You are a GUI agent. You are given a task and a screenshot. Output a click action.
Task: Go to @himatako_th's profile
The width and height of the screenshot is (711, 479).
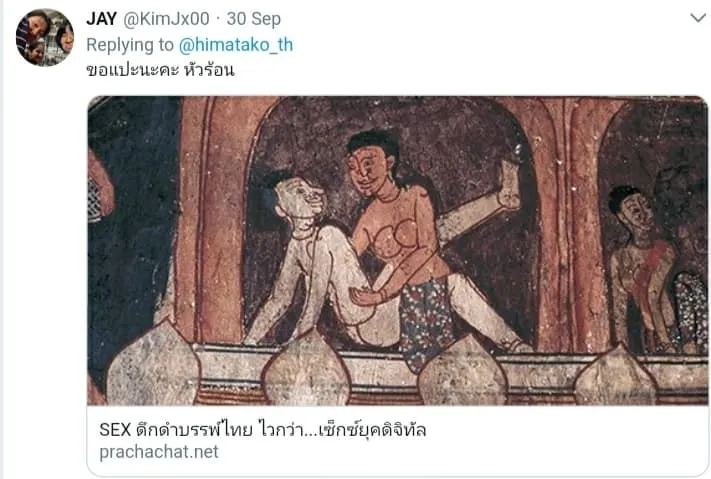[x=236, y=44]
